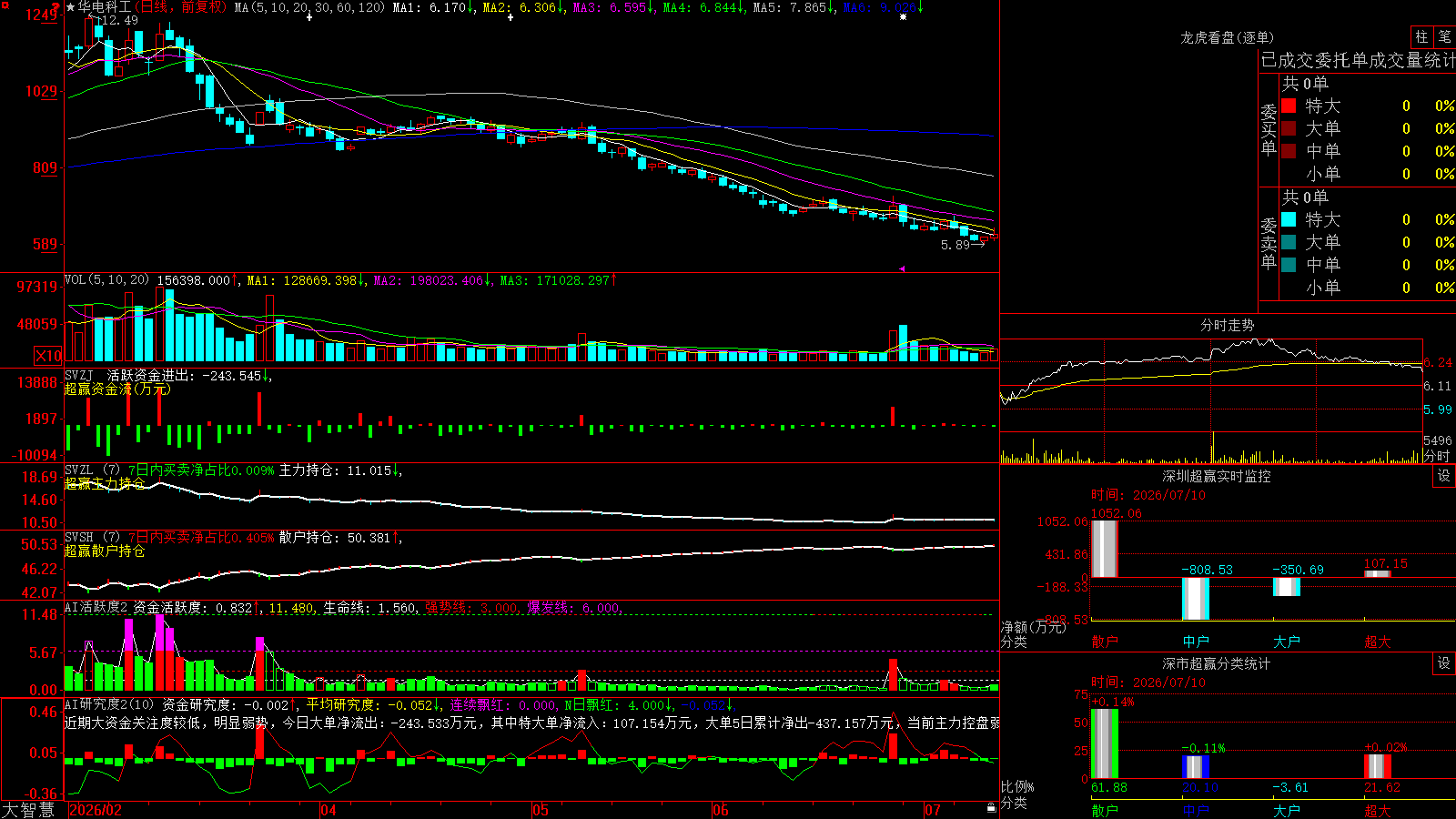Select 大户 category in 深圳超赢实时监控 chart

[1287, 642]
